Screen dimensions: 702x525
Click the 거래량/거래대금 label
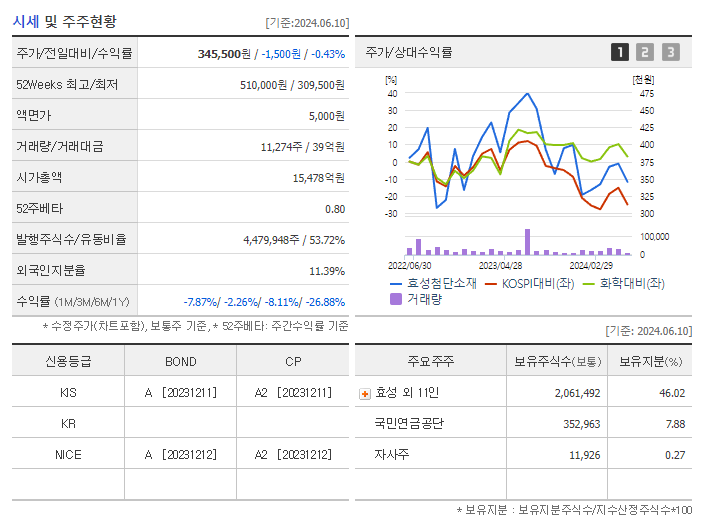(x=60, y=146)
